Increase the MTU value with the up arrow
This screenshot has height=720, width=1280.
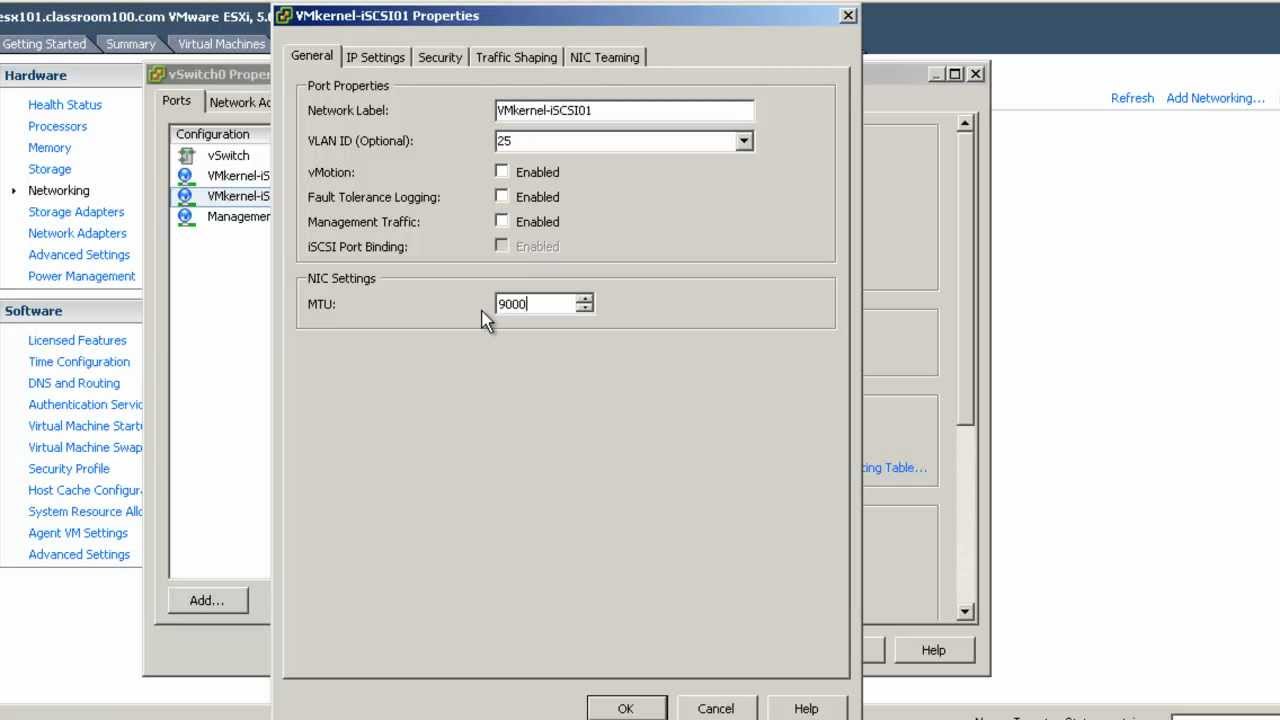(585, 299)
